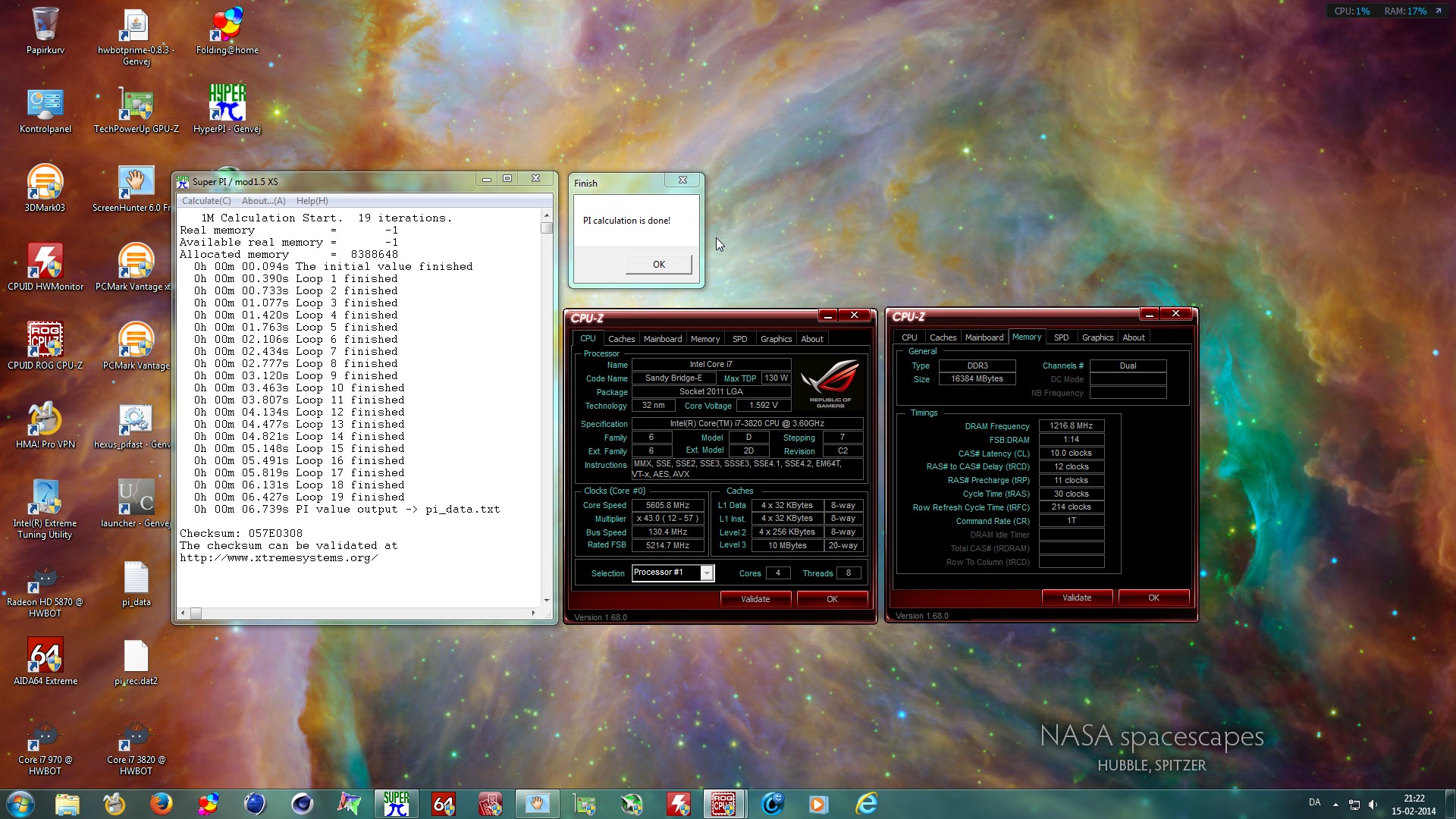Select Mainboard tab in left CPU-Z window
Screen dimensions: 1456x819
click(663, 339)
